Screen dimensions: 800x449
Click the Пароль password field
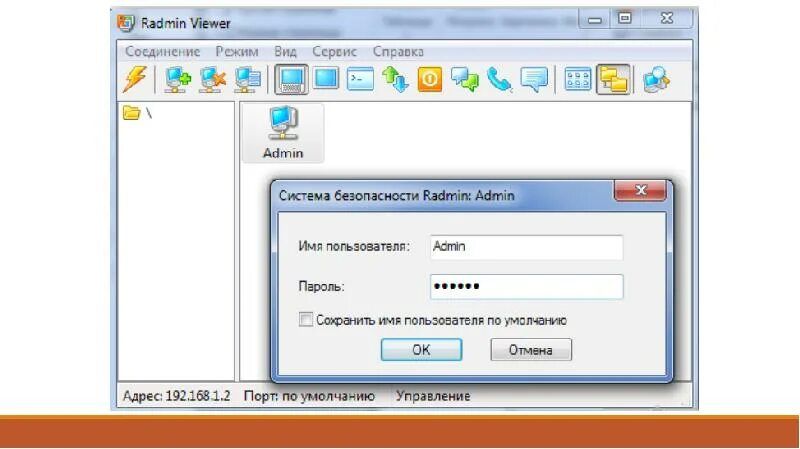(526, 286)
